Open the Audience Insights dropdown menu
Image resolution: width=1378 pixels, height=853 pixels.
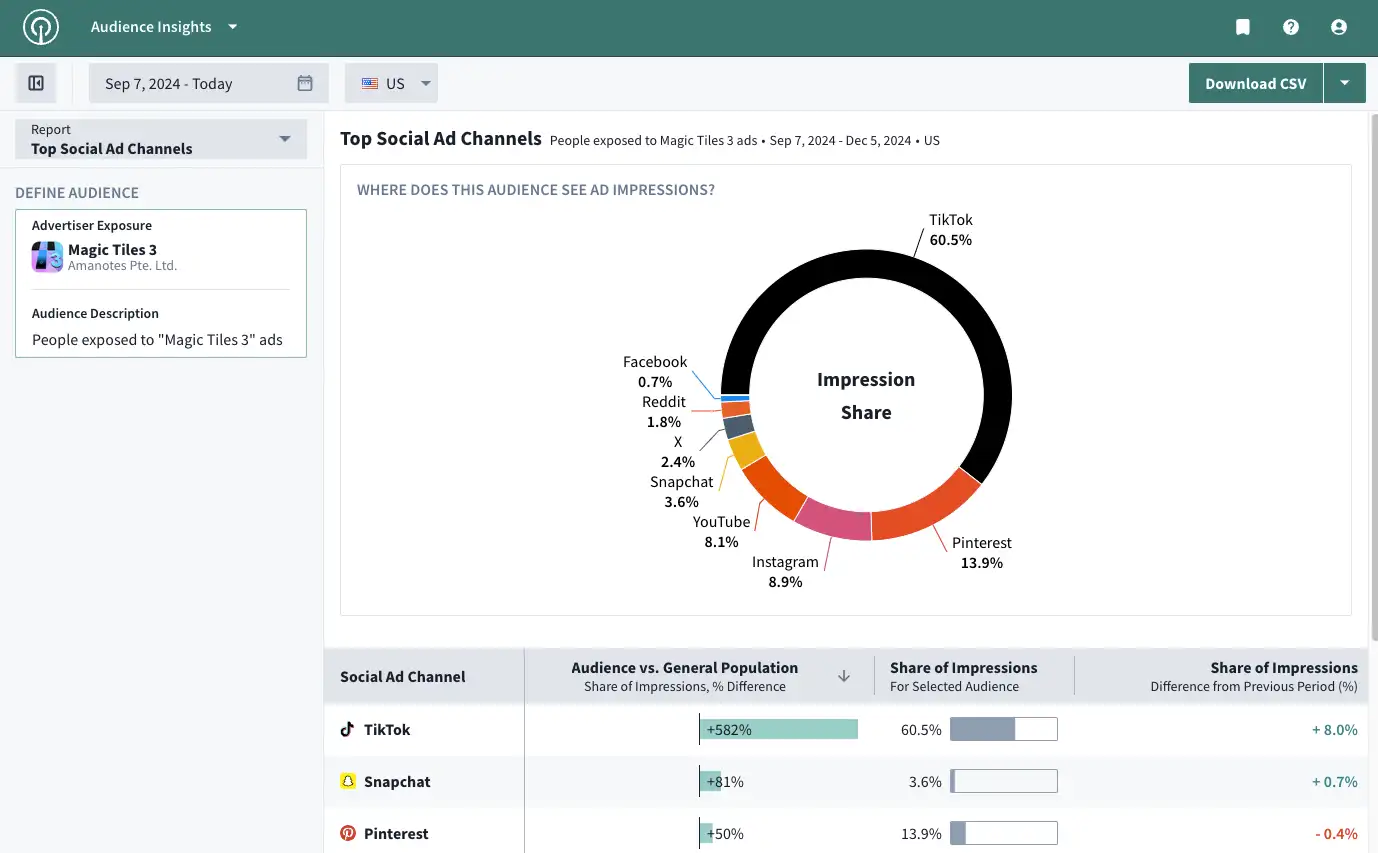click(164, 27)
